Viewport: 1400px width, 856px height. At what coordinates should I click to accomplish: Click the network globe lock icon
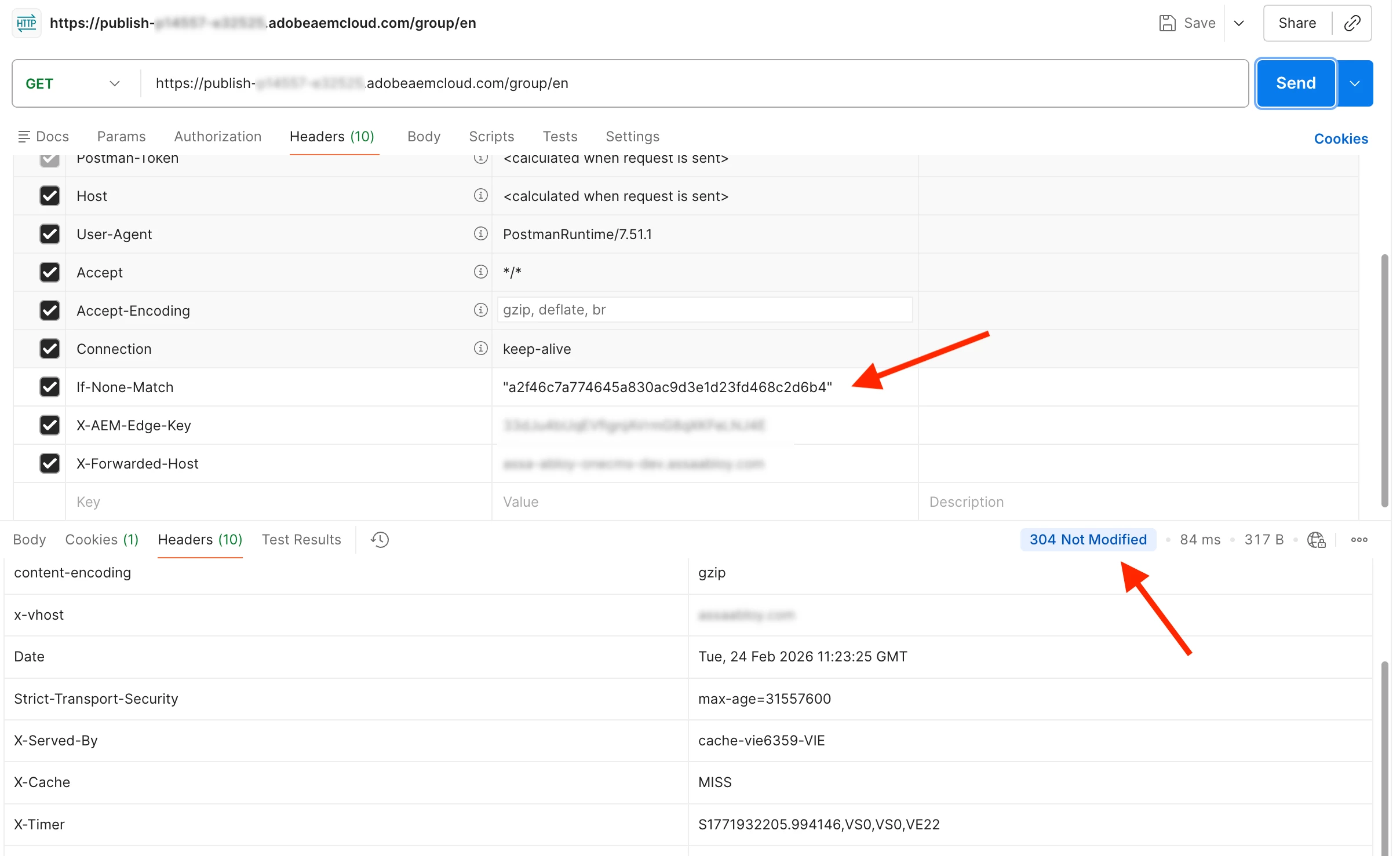pos(1316,540)
